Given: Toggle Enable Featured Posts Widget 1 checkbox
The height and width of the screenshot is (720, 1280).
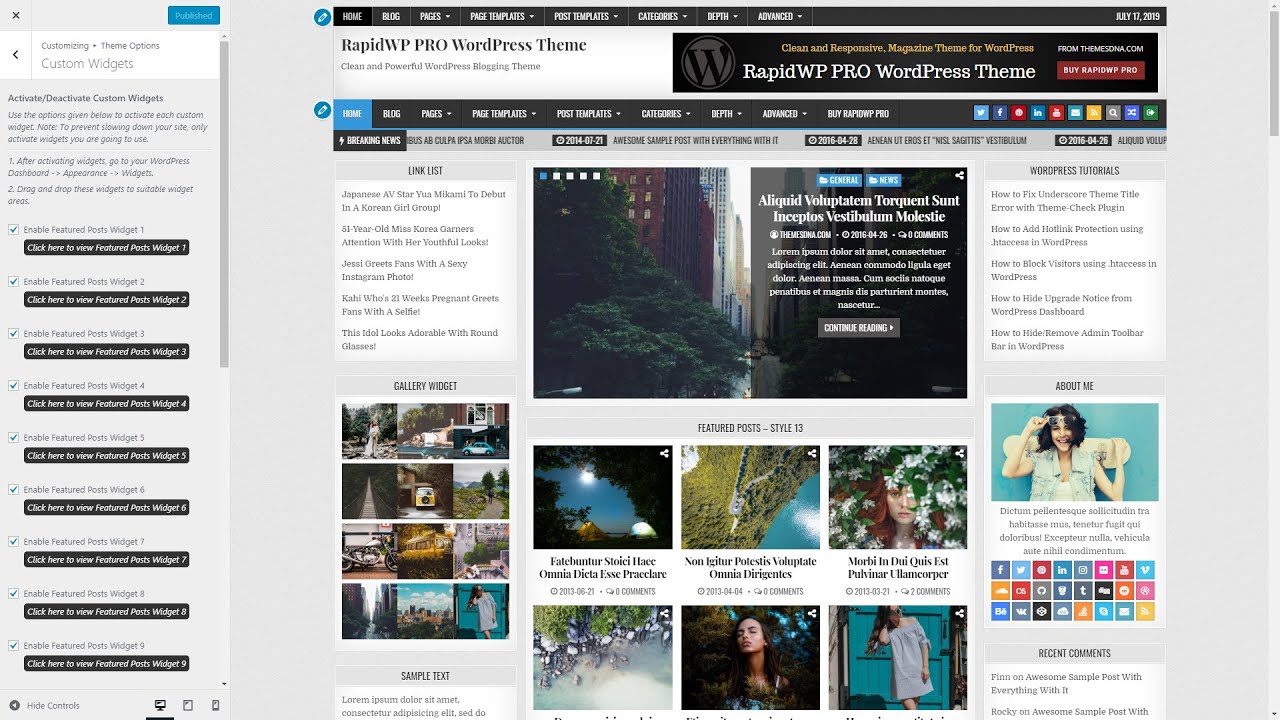Looking at the screenshot, I should coord(13,229).
